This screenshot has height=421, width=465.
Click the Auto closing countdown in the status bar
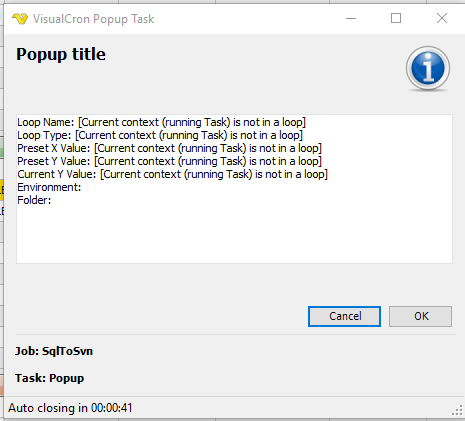tap(70, 408)
